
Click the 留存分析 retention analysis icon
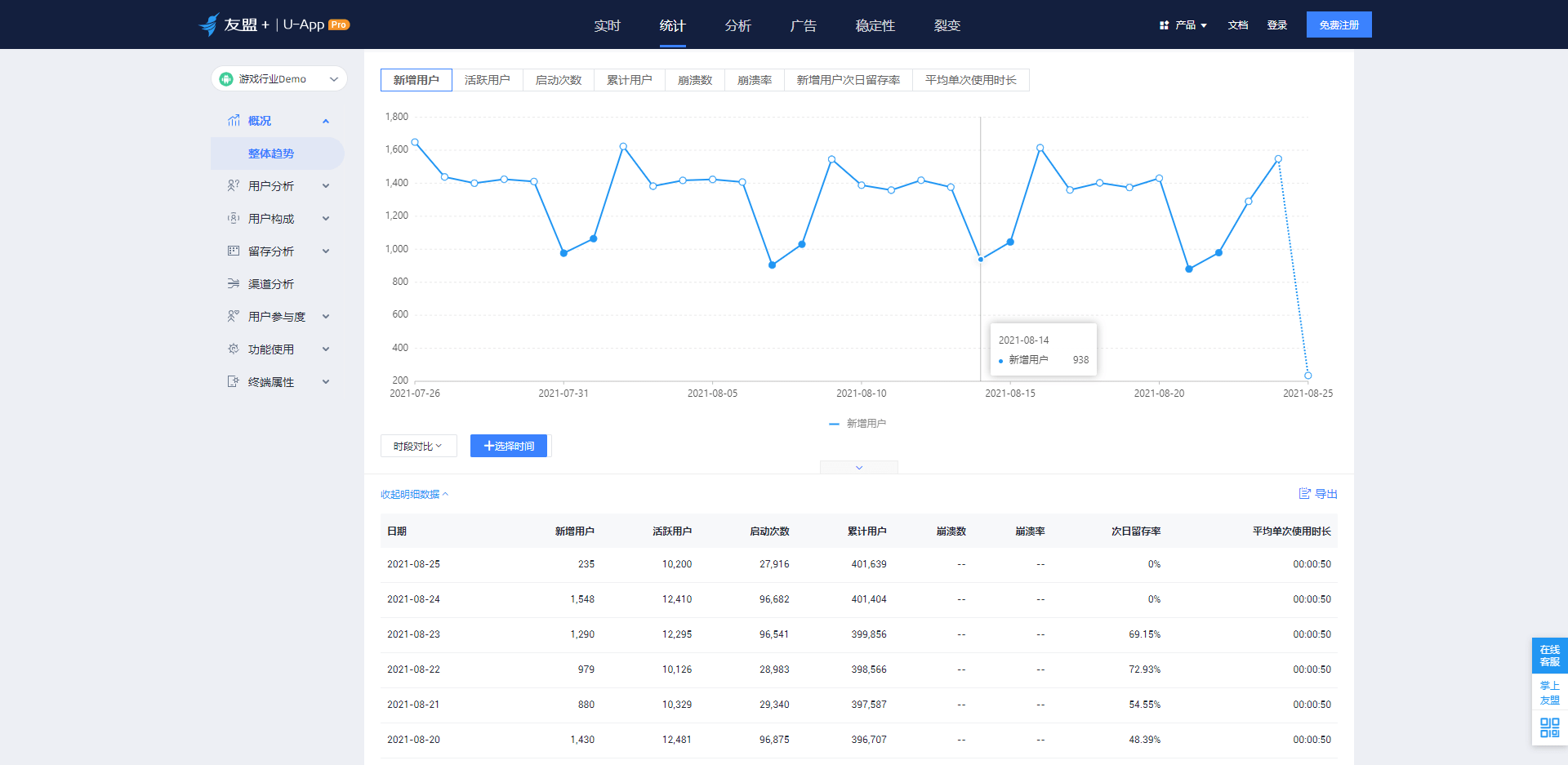coord(234,251)
